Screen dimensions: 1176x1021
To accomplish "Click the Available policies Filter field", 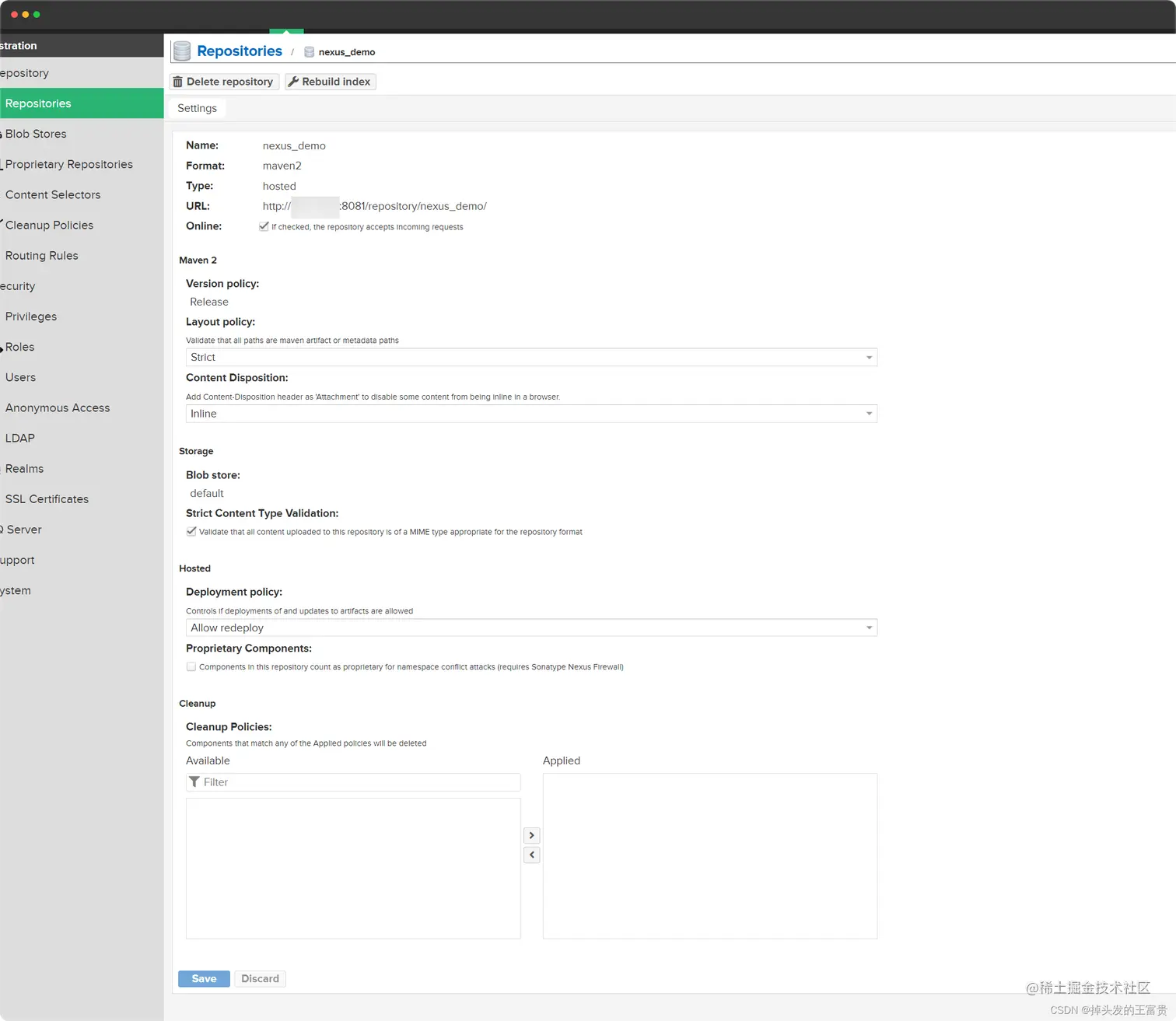I will click(x=353, y=782).
